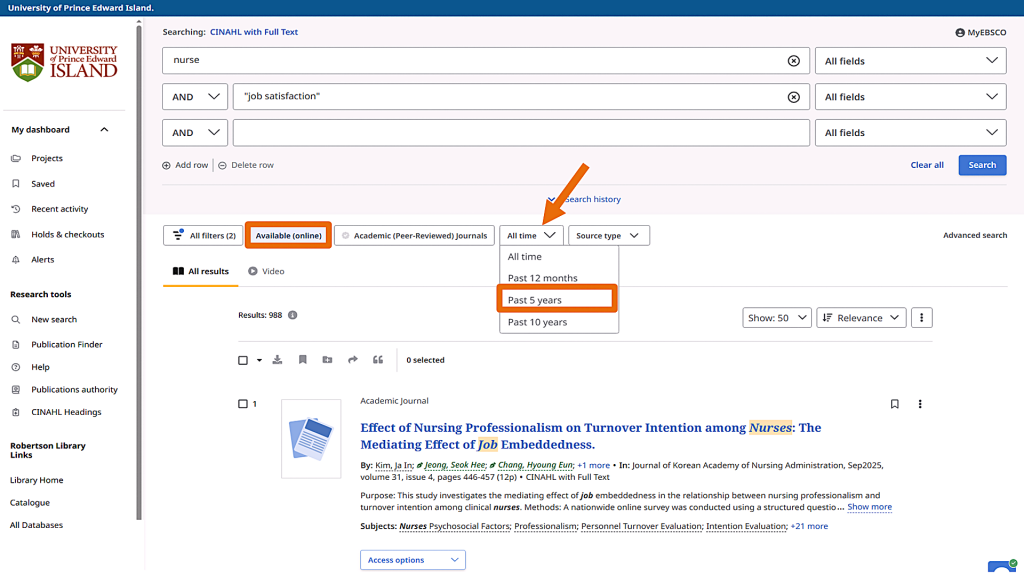Click the blue Search button
This screenshot has height=576, width=1024.
pos(981,165)
